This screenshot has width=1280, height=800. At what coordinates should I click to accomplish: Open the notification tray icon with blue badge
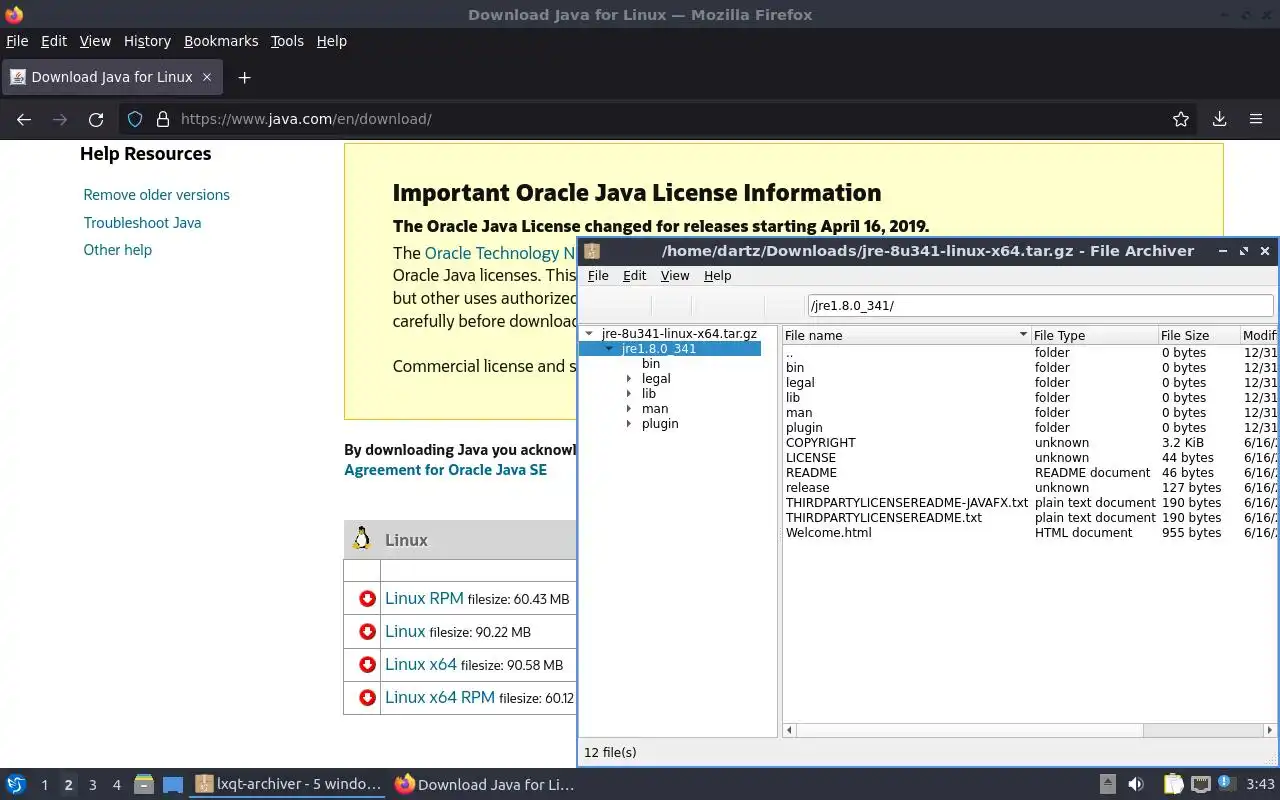click(x=1226, y=784)
